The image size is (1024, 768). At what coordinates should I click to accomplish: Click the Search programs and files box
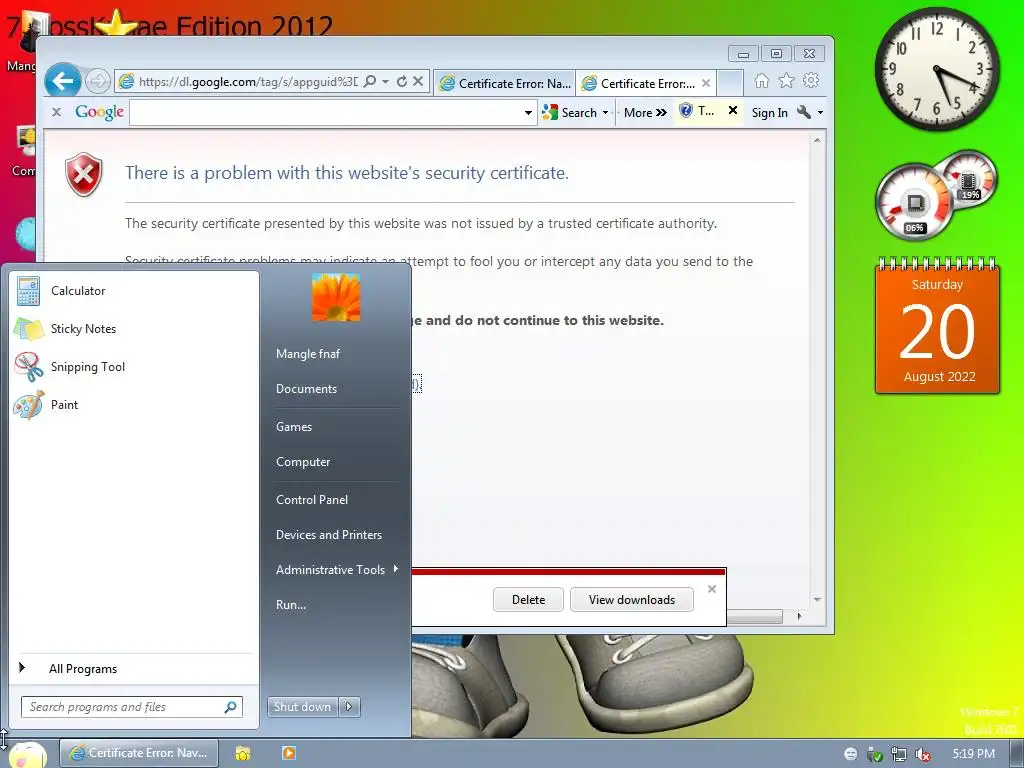pyautogui.click(x=131, y=707)
